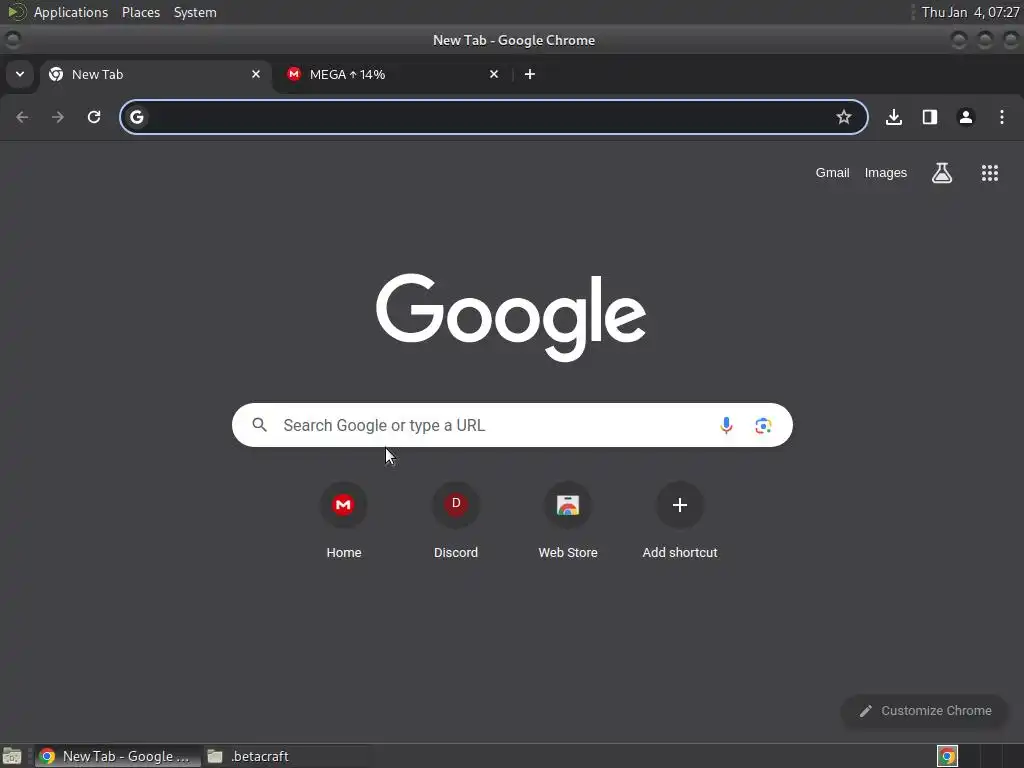Open the Google apps grid

coord(989,173)
